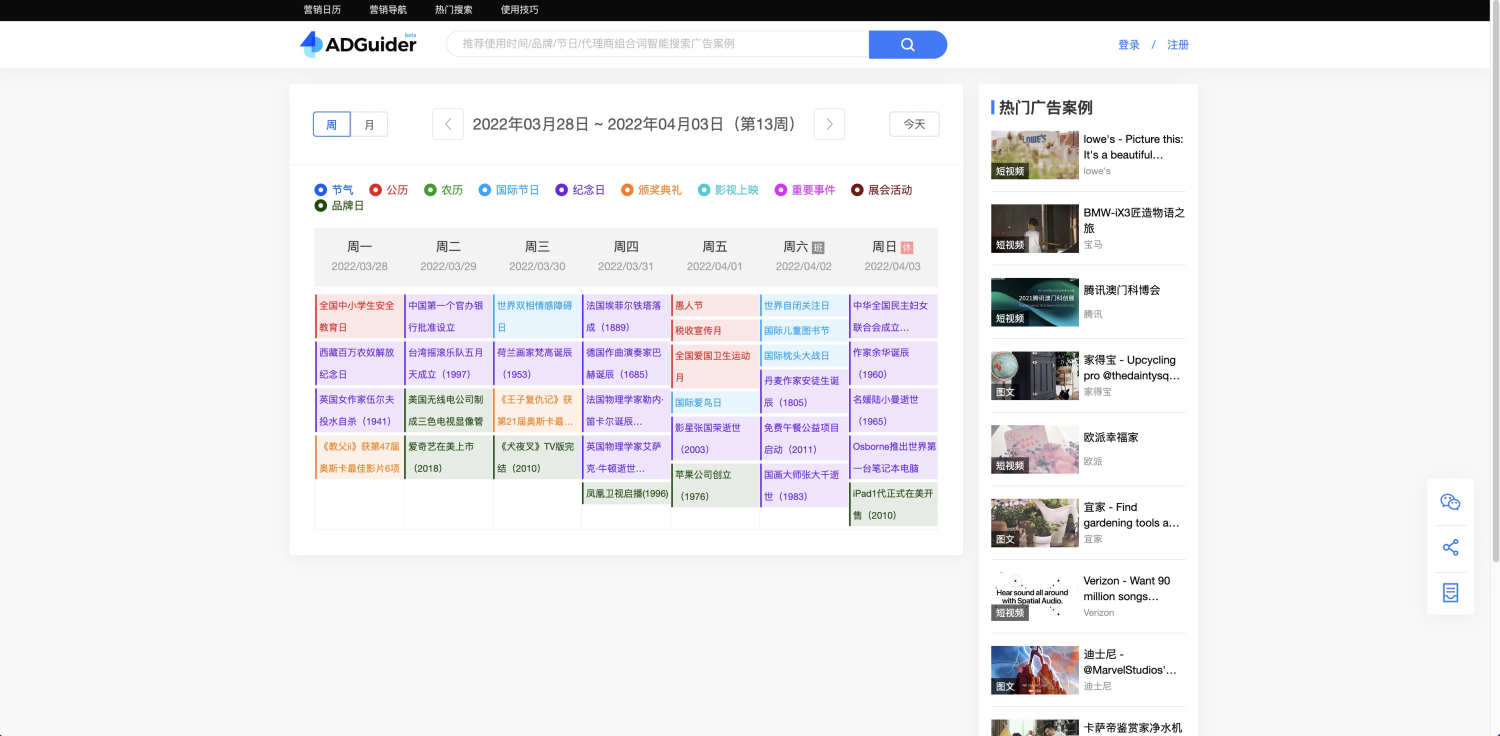This screenshot has width=1500, height=736.
Task: Open the 西藏百万农奴解放纪念日 event
Action: [359, 363]
